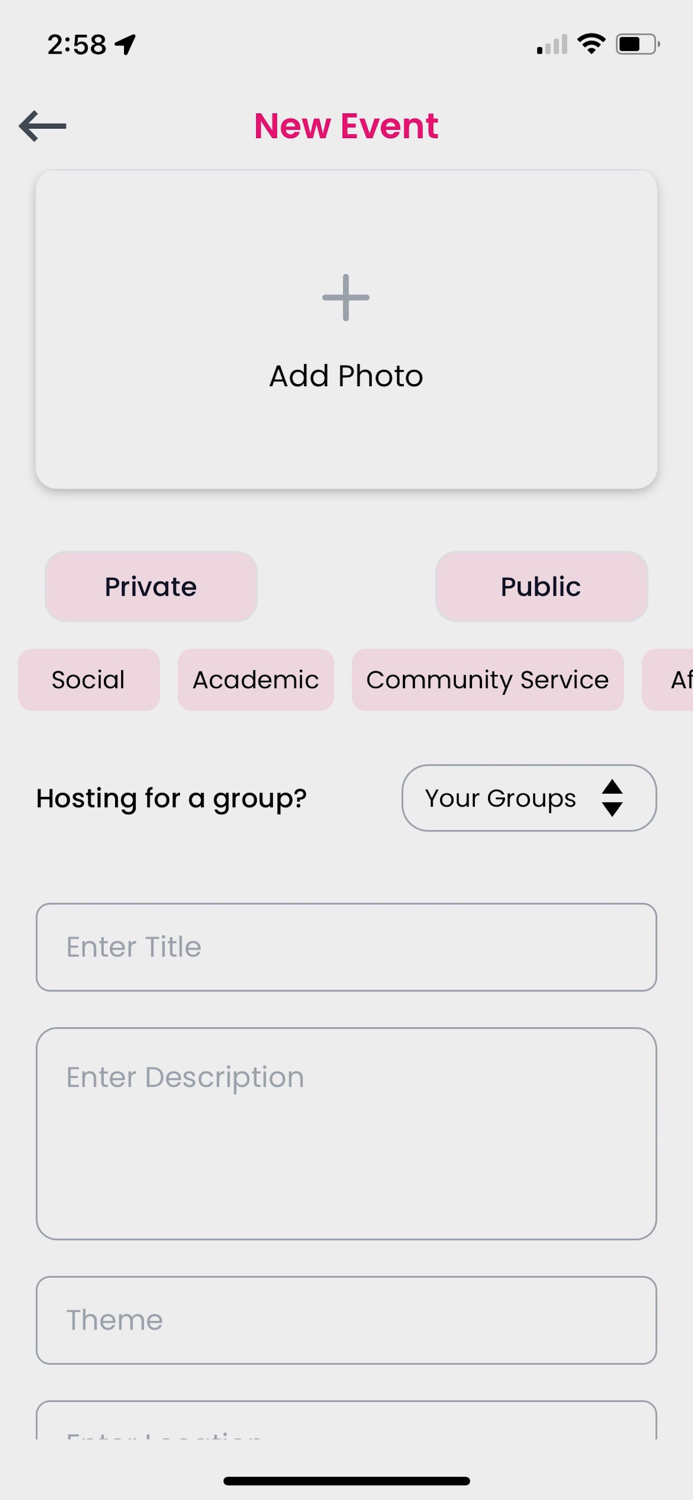Viewport: 693px width, 1500px height.
Task: Select Private event visibility
Action: pyautogui.click(x=150, y=586)
